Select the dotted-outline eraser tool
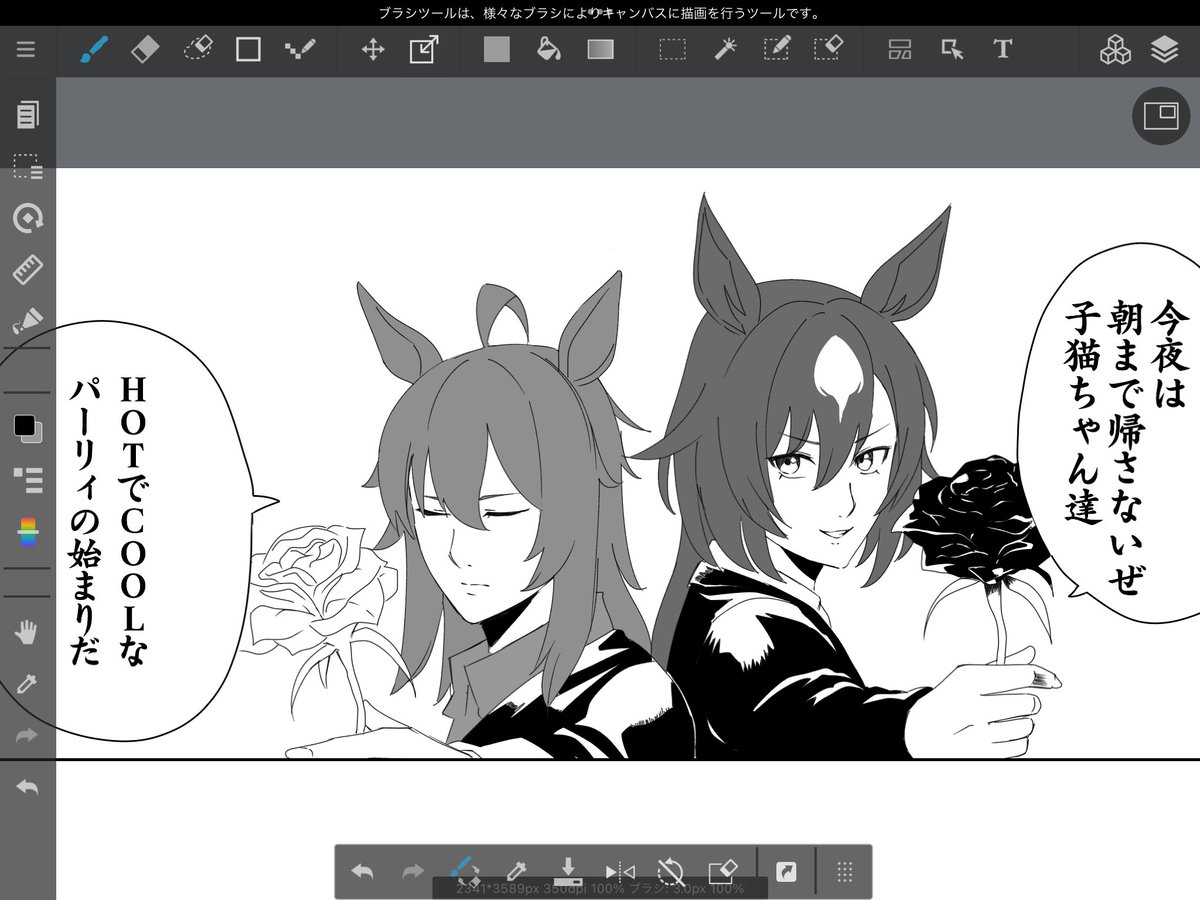The height and width of the screenshot is (900, 1200). click(199, 49)
